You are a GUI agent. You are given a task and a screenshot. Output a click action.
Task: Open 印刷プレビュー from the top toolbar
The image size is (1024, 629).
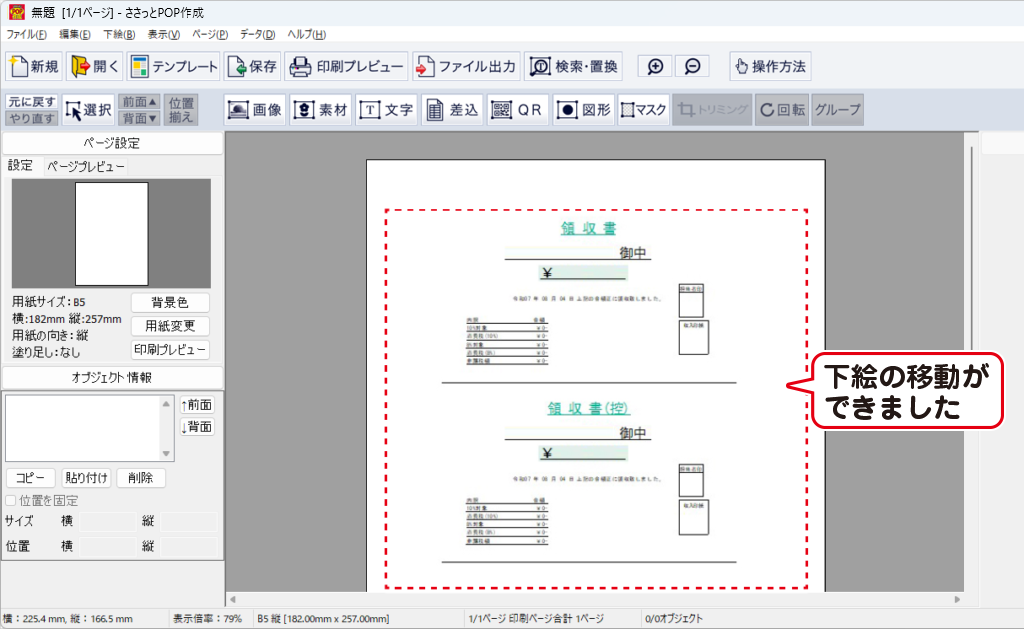coord(347,67)
